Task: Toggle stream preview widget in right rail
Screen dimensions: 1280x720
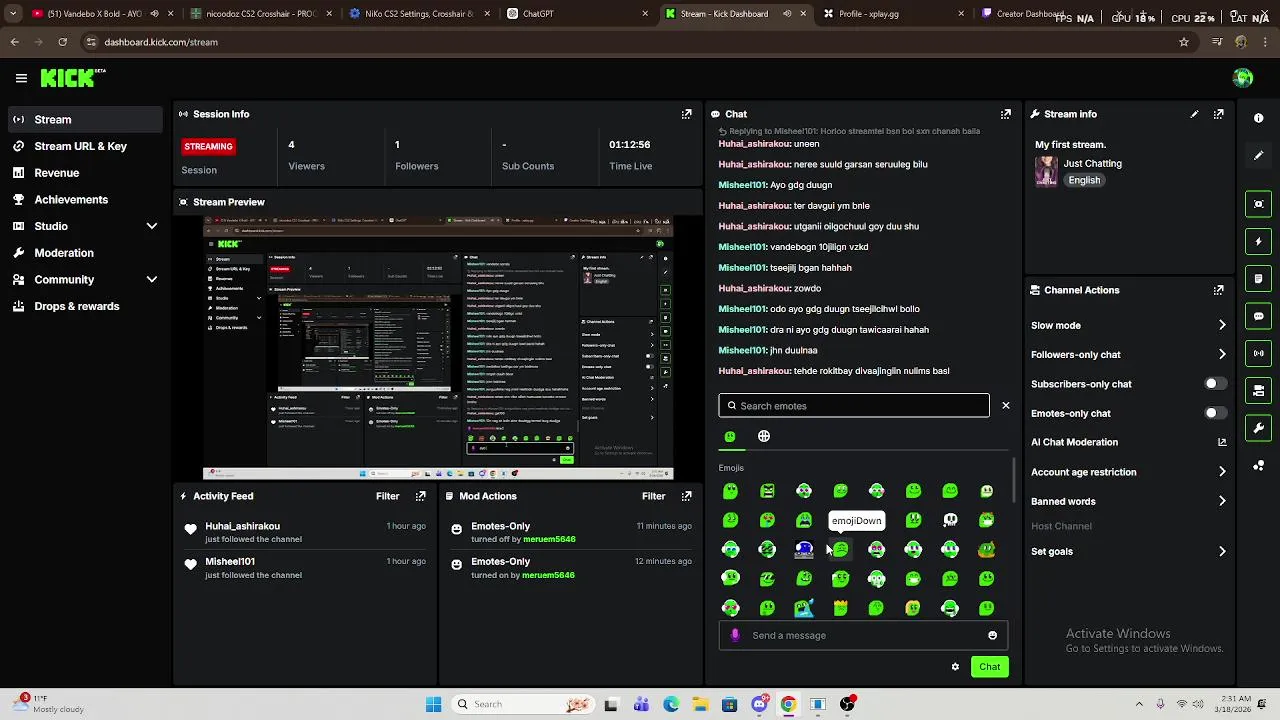Action: (1259, 204)
